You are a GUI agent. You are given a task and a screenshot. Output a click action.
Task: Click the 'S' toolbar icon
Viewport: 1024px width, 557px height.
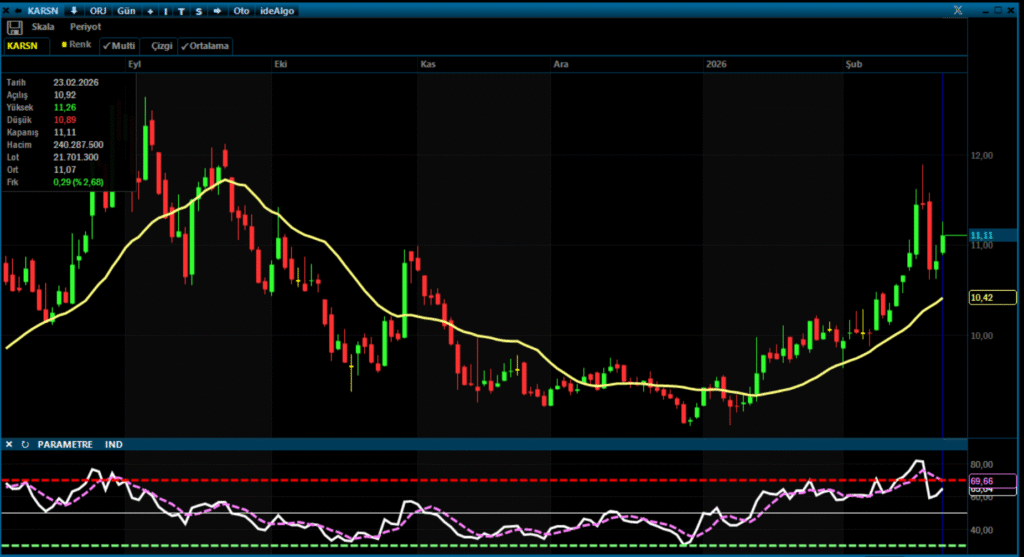(199, 10)
